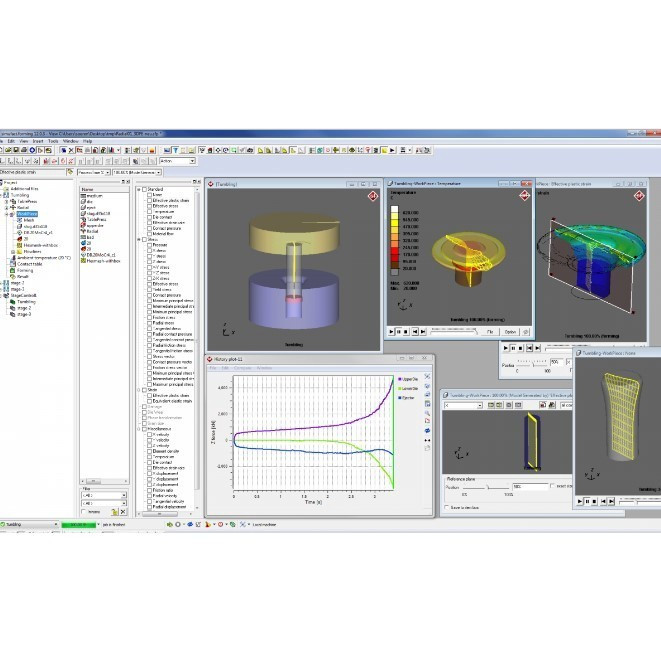Pause animation in the plastic strain window
This screenshot has width=661, height=661.
coord(513,348)
